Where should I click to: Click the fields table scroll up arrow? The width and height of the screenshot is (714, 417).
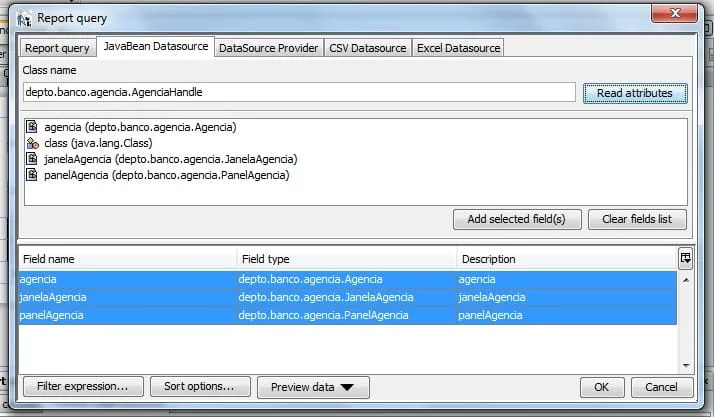(686, 280)
